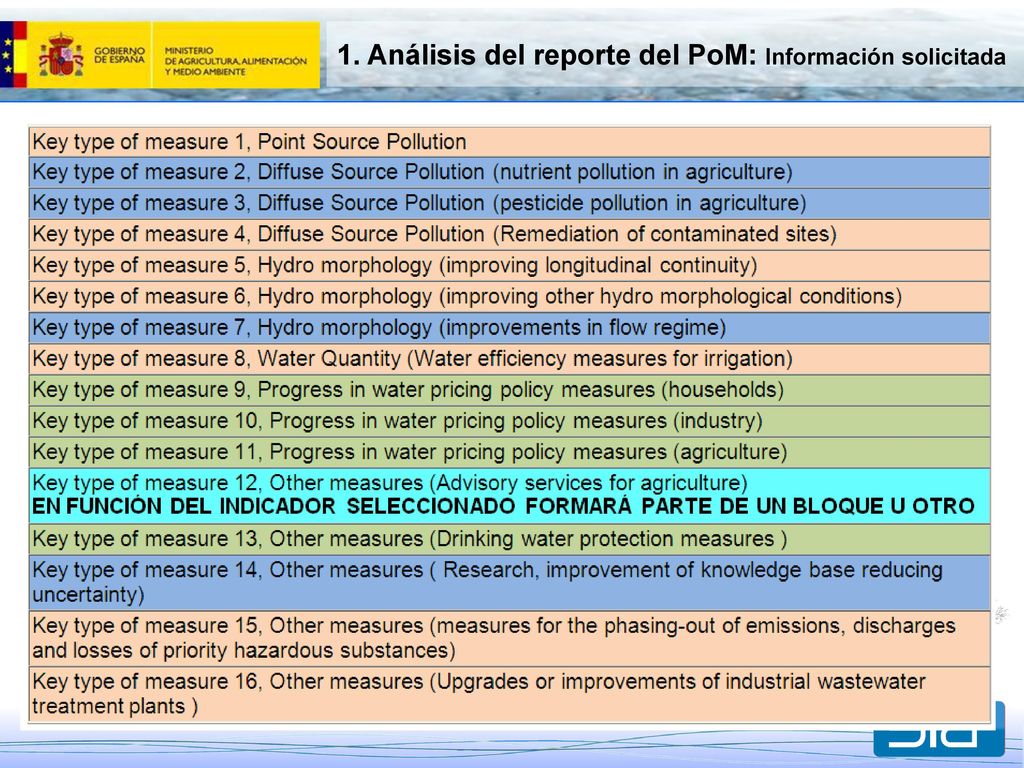Select the row Key type of measure 1, Point Source Pollution
1024x768 pixels.
[x=509, y=142]
